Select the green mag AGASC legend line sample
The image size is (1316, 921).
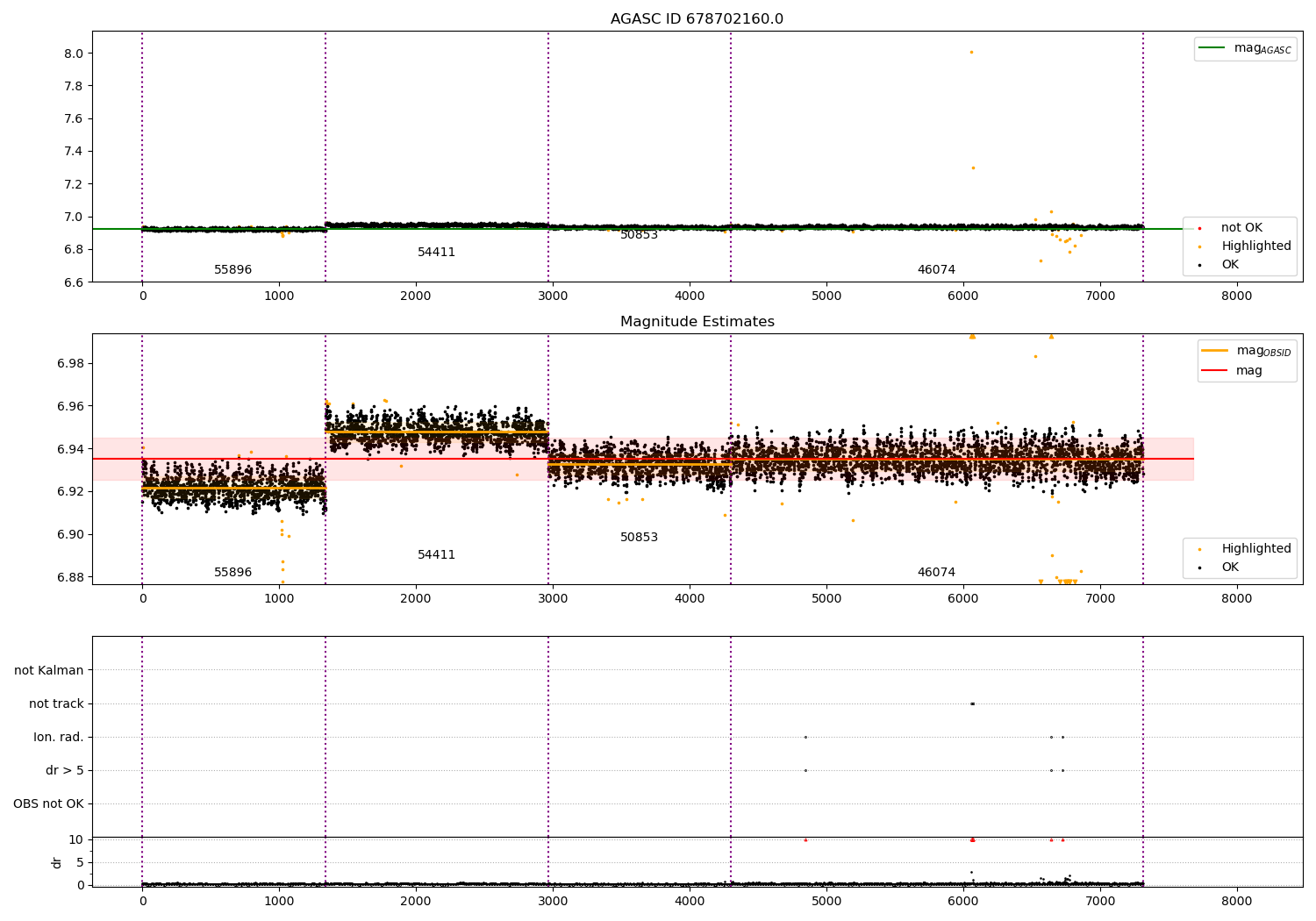click(x=1212, y=48)
